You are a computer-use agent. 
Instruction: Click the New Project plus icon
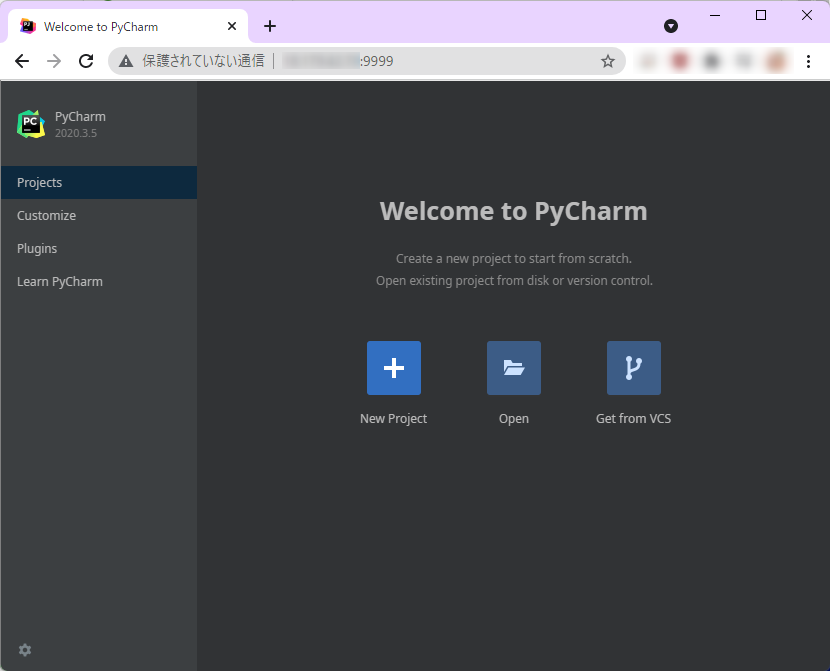click(x=394, y=368)
